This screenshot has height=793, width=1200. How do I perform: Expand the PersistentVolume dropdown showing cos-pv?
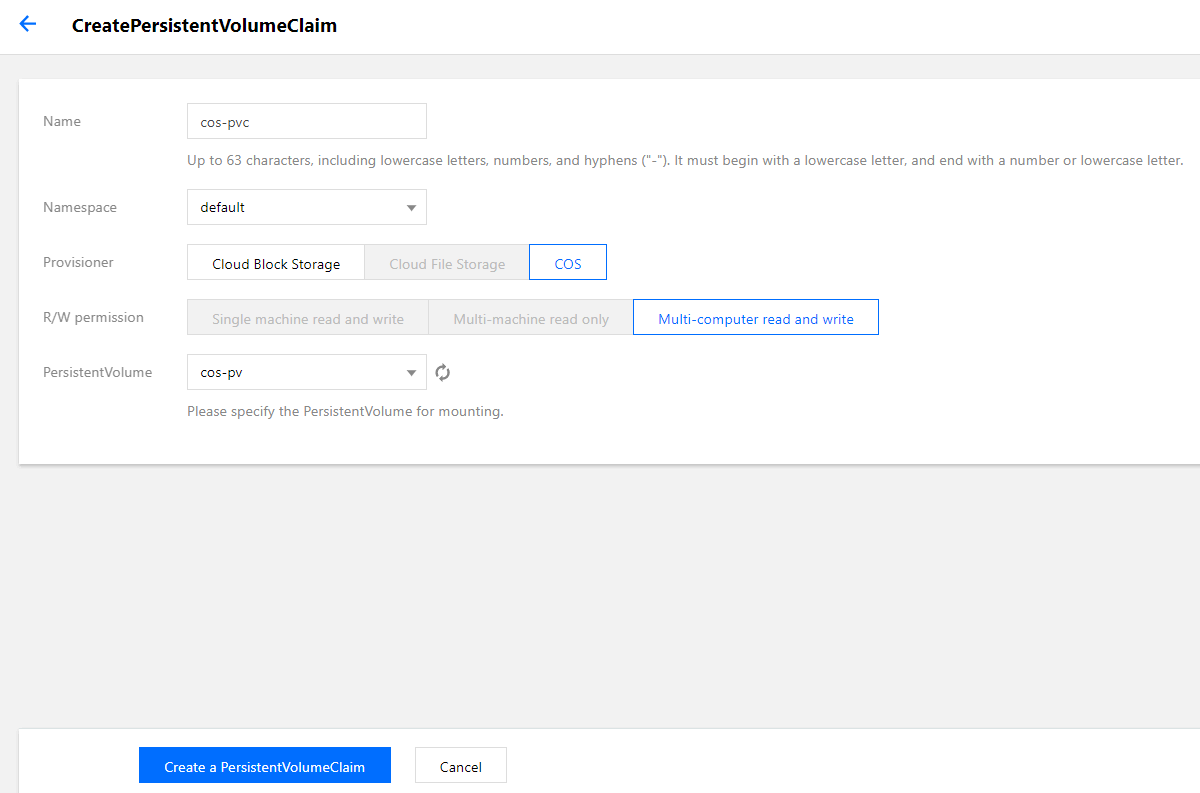point(307,373)
